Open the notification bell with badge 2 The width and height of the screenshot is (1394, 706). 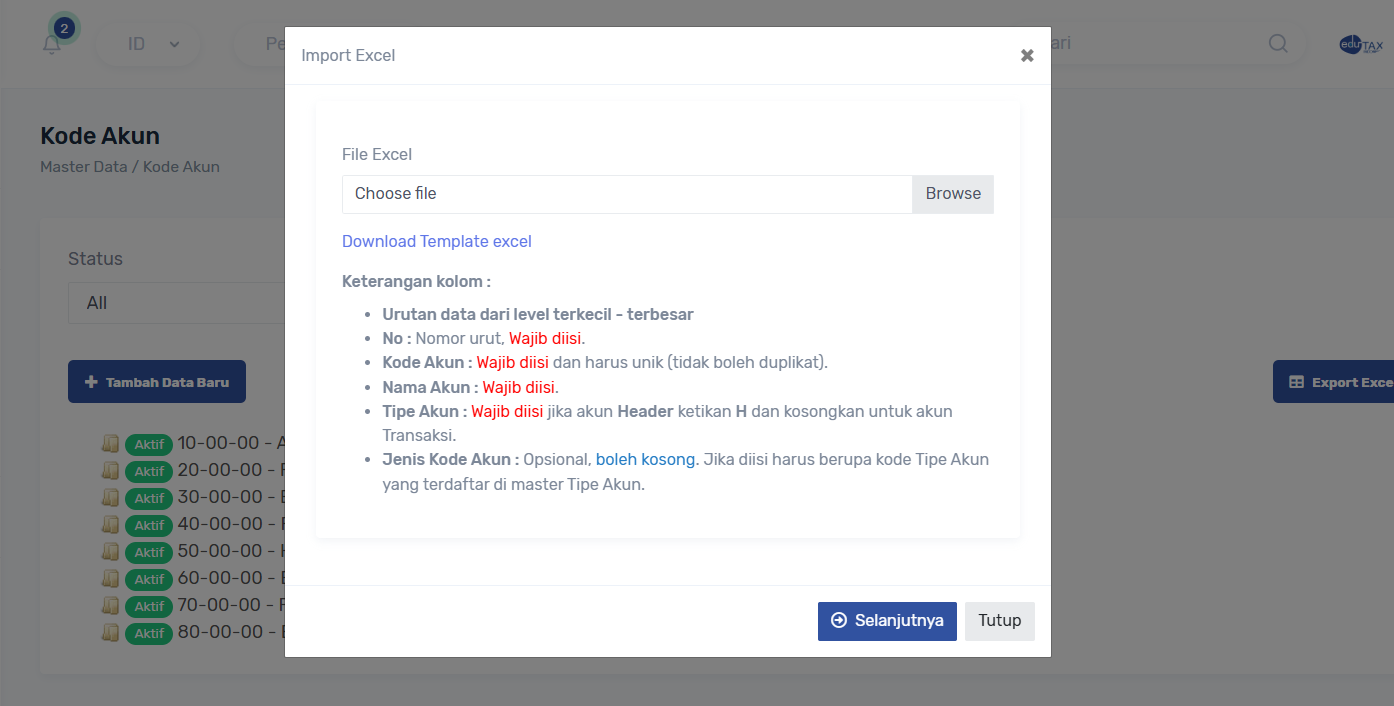click(x=53, y=44)
